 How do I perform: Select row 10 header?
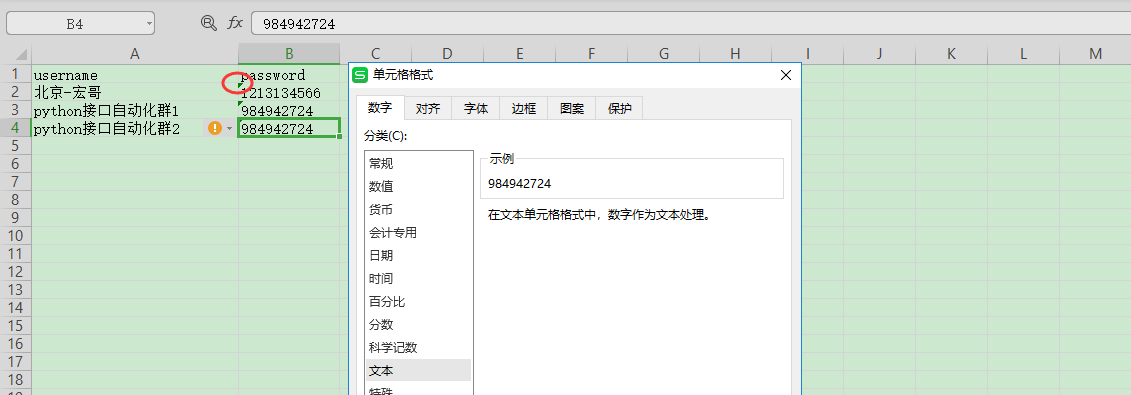click(x=16, y=236)
